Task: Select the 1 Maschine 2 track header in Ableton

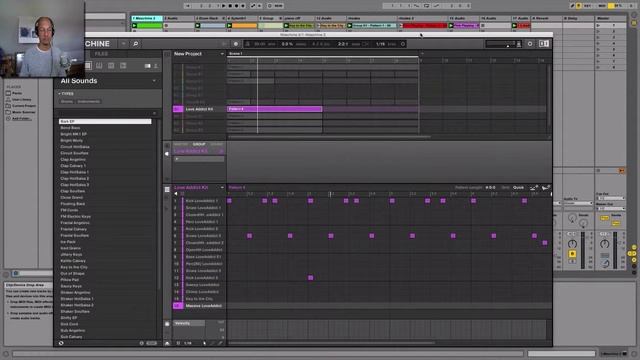Action: pyautogui.click(x=147, y=18)
